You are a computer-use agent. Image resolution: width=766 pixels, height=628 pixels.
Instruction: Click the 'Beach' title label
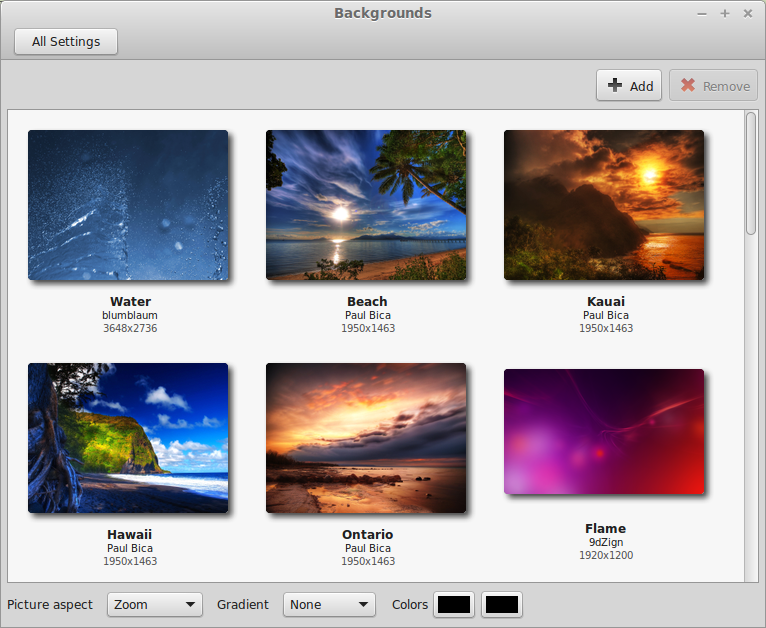pos(367,301)
